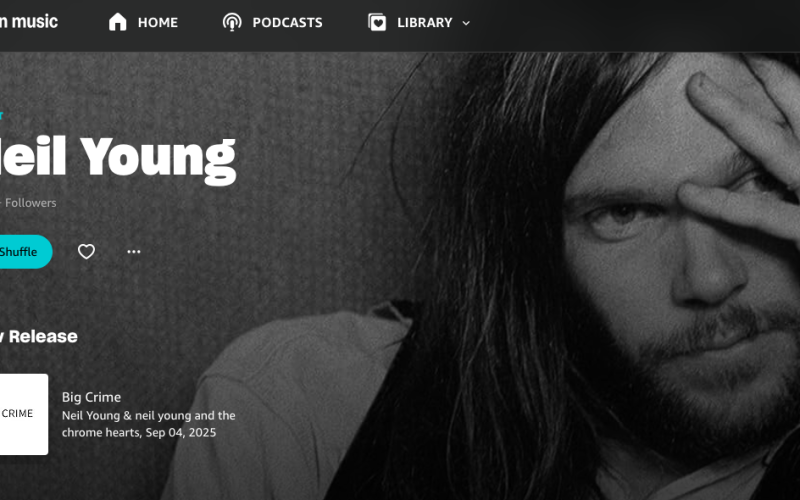
Task: Click the Podcasts broadcast icon
Action: point(232,22)
